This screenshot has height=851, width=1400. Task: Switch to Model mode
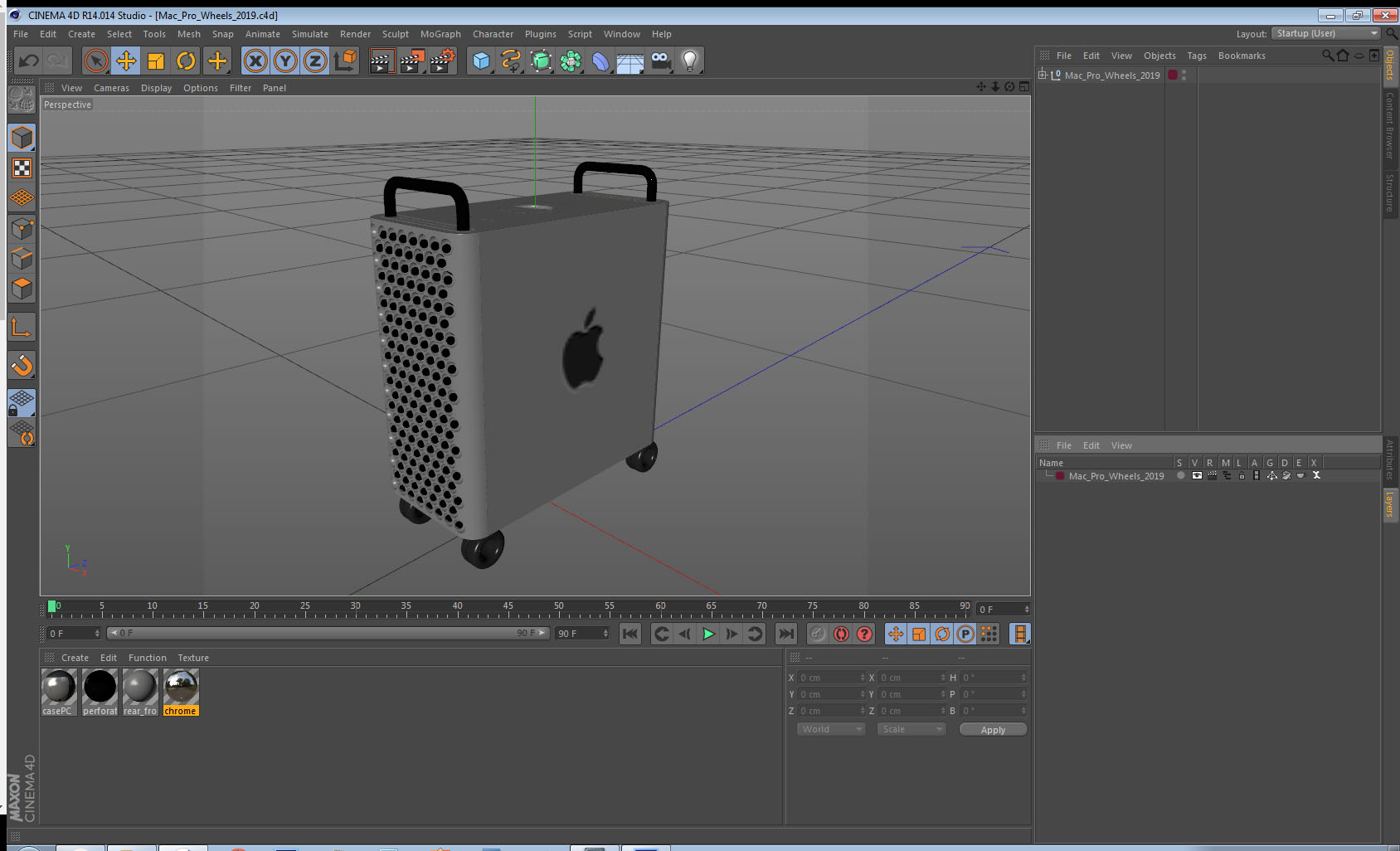22,138
